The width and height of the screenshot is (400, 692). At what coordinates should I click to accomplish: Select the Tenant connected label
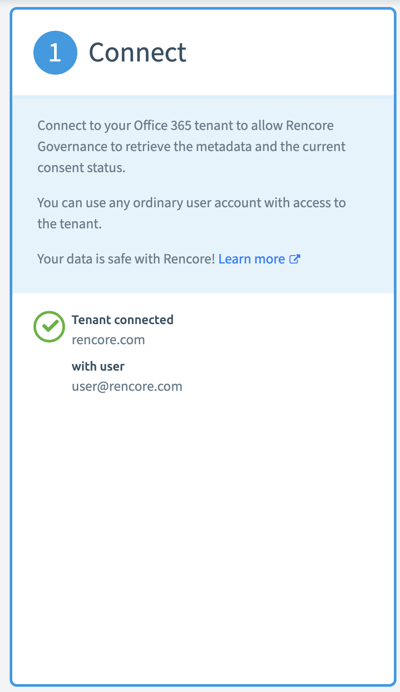[x=123, y=320]
